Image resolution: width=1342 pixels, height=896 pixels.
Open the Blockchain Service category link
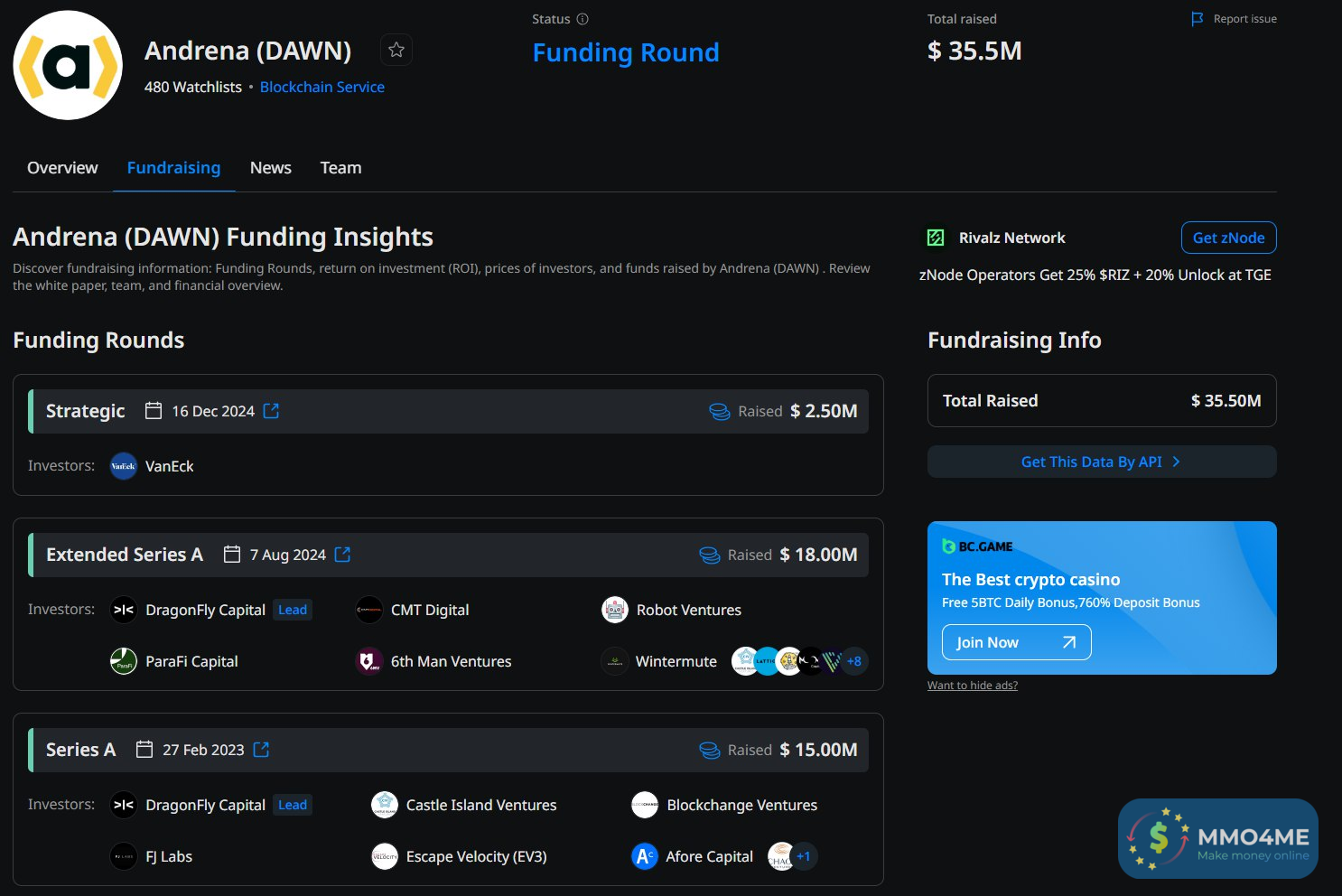pos(322,87)
